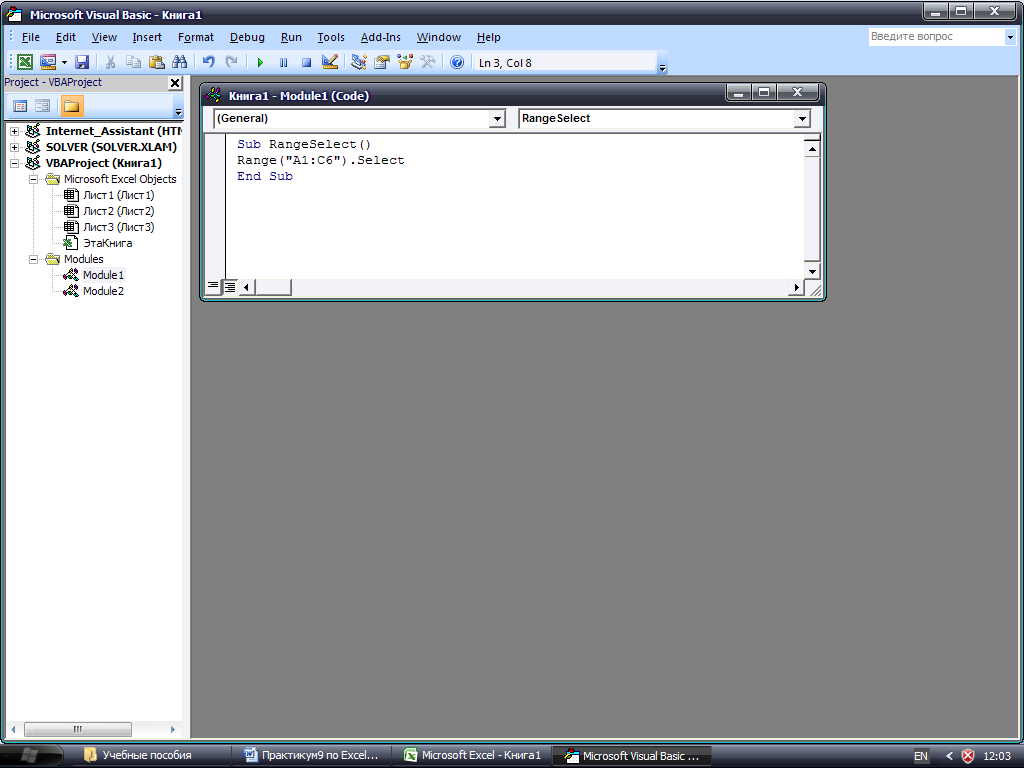Select SOLVER (SOLVER.XLAM) project
Image resolution: width=1024 pixels, height=768 pixels.
[x=111, y=147]
